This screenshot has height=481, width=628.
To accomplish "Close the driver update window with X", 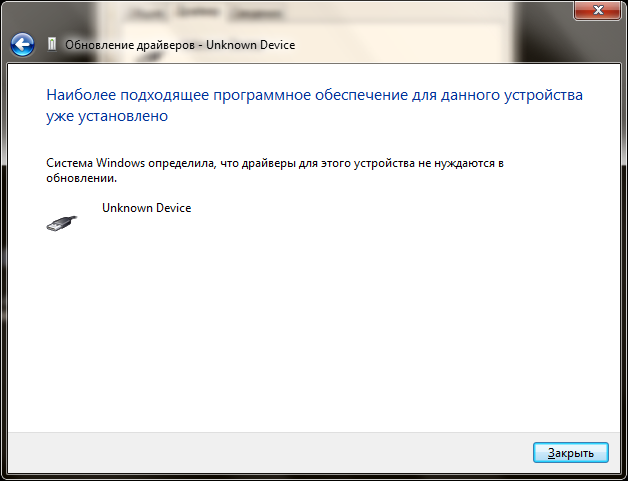I will [598, 10].
